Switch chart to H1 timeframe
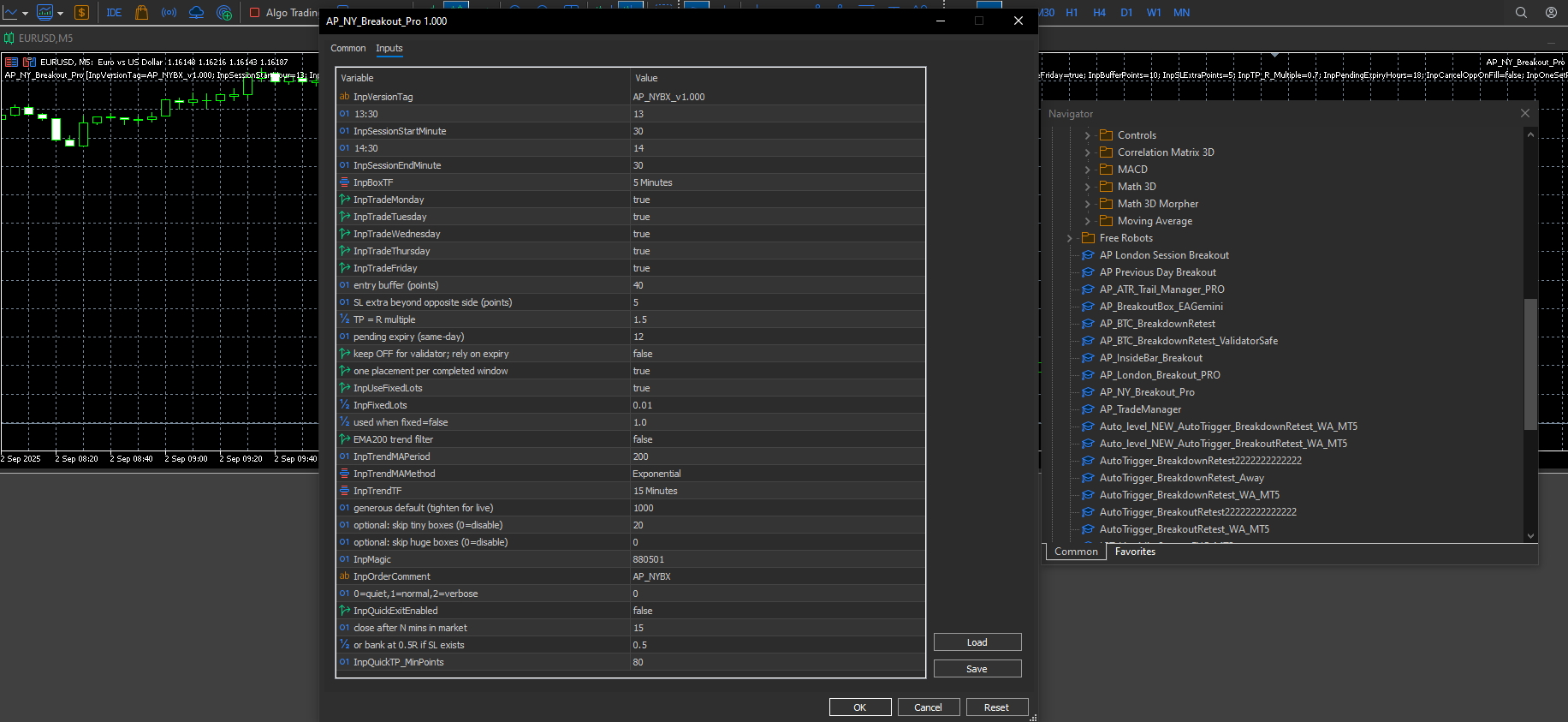 (1072, 13)
